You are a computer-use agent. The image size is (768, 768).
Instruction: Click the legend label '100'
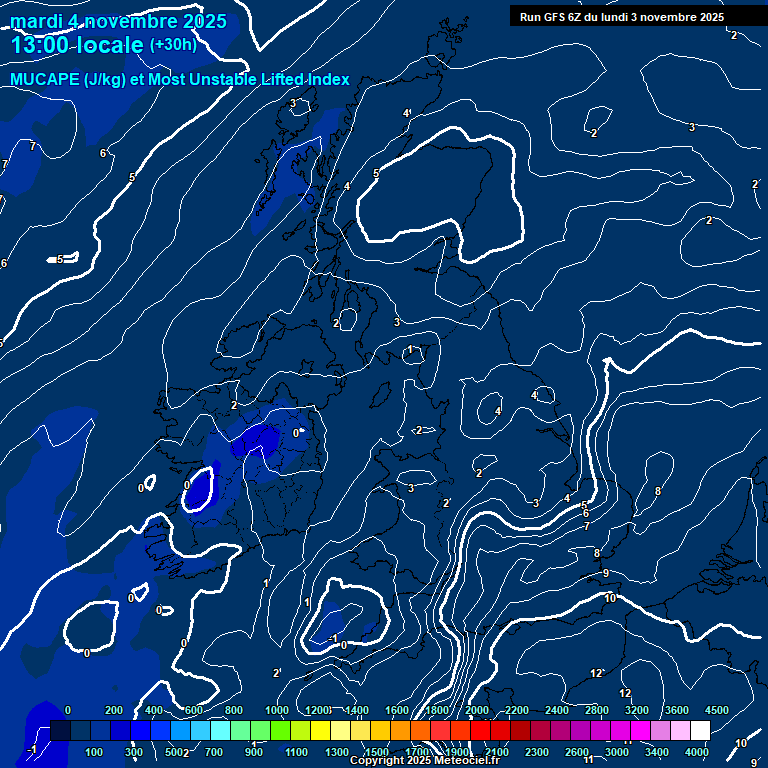coord(94,752)
